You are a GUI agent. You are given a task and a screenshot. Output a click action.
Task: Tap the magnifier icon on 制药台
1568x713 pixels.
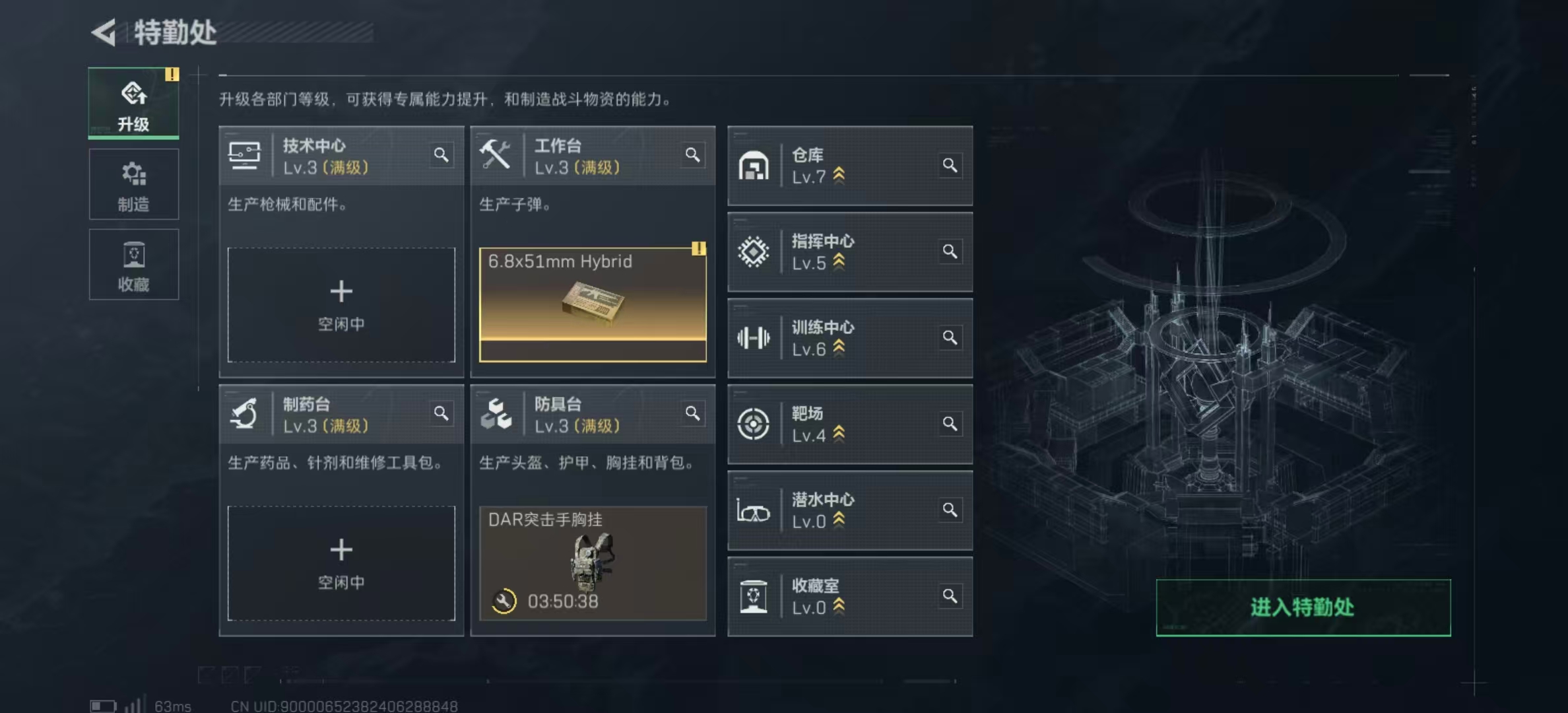tap(441, 413)
